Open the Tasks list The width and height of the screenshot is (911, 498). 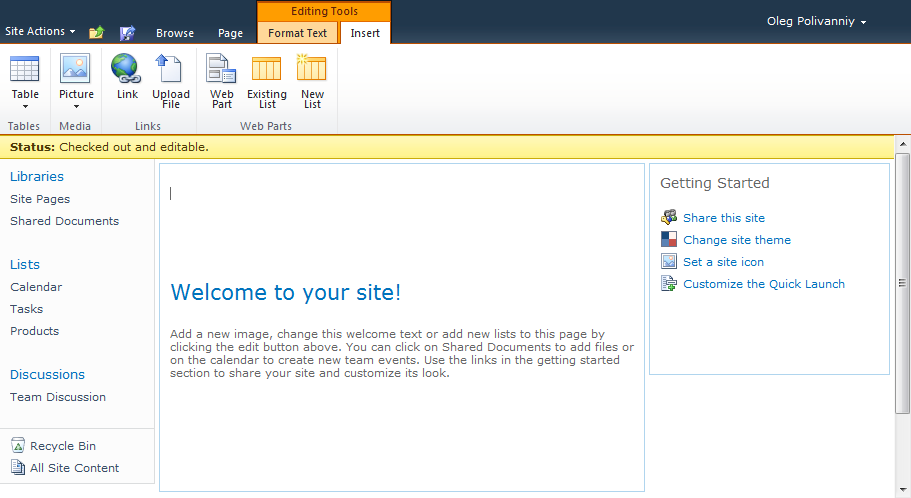pos(26,309)
